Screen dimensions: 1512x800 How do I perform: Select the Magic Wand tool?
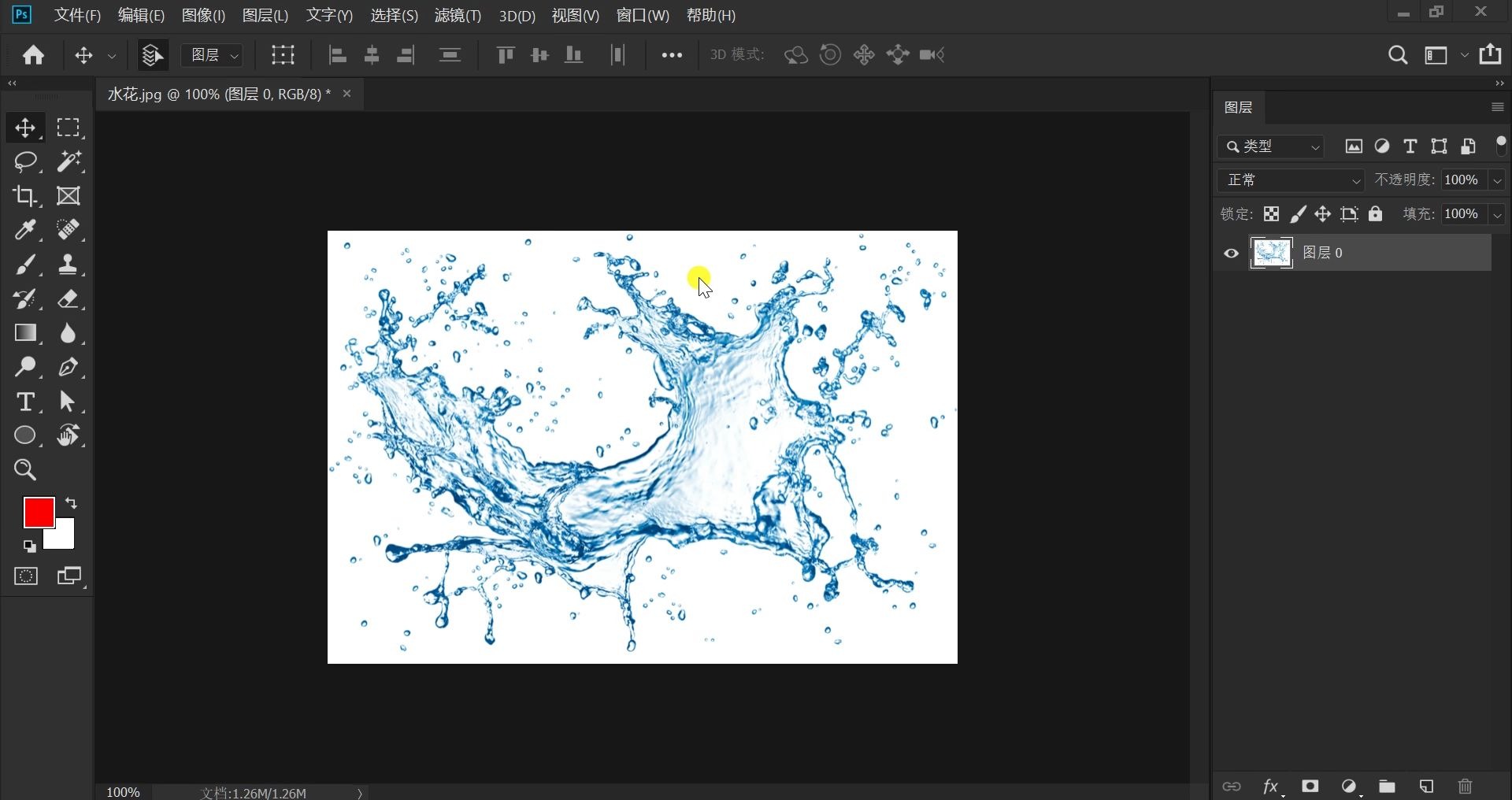pos(69,161)
